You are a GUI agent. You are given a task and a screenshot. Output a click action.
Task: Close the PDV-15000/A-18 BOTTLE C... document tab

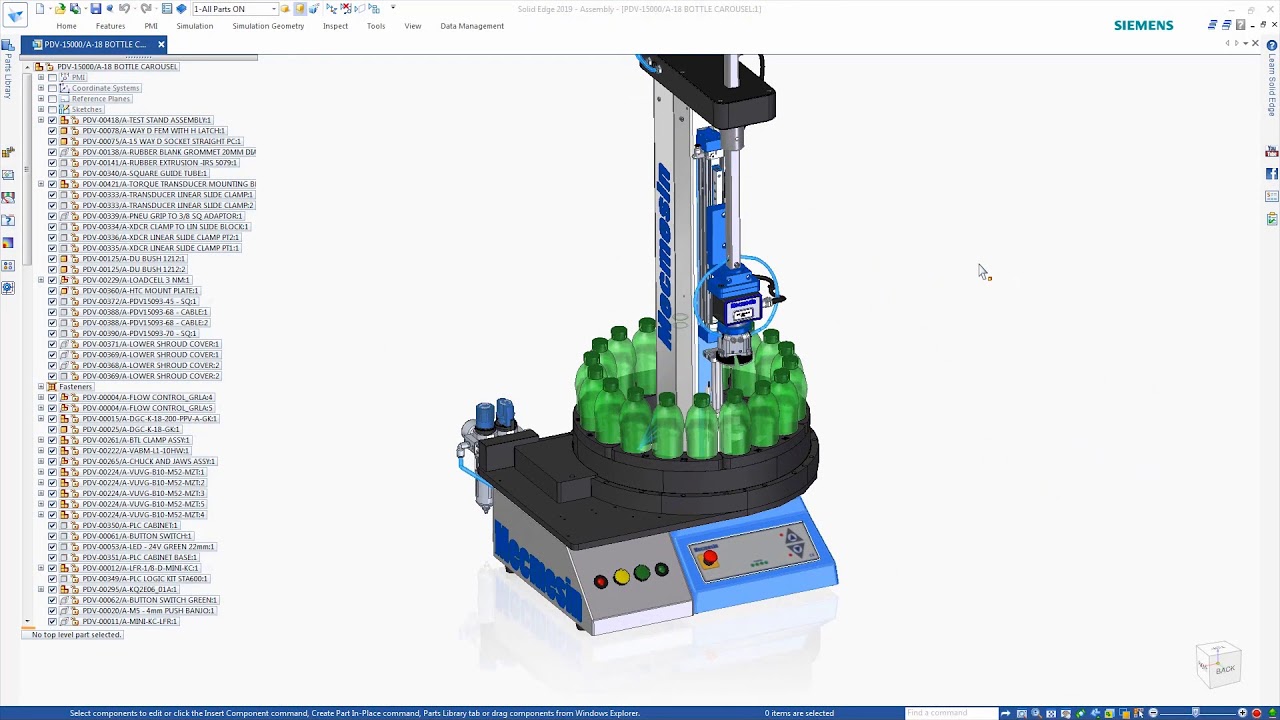point(161,44)
